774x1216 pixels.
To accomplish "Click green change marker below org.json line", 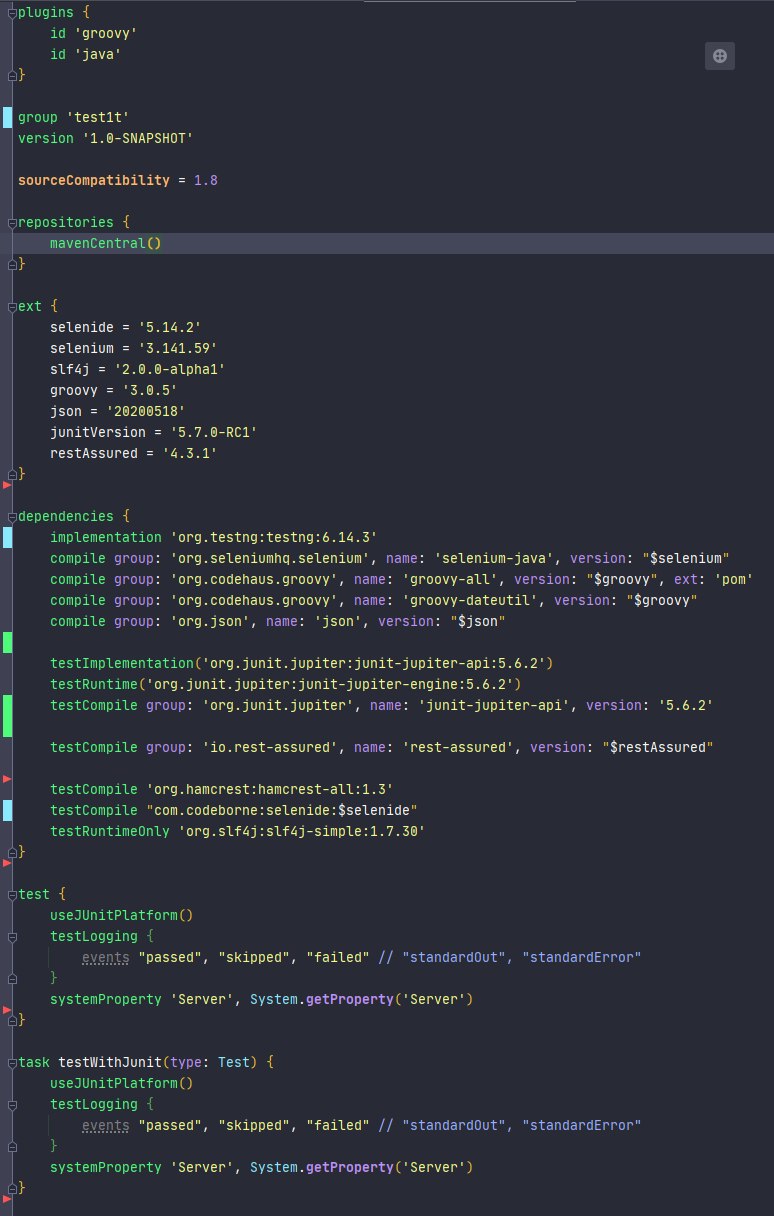I will click(8, 642).
